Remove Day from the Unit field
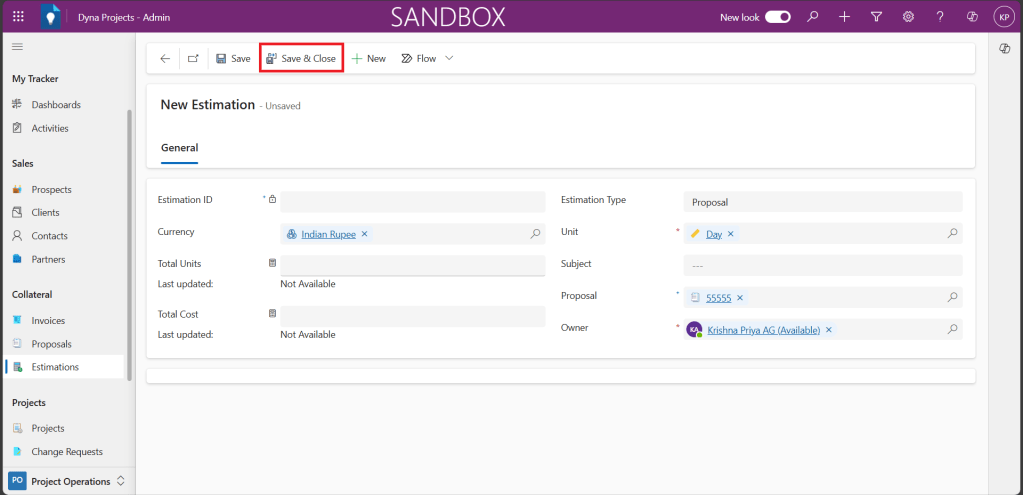This screenshot has width=1023, height=495. tap(730, 234)
